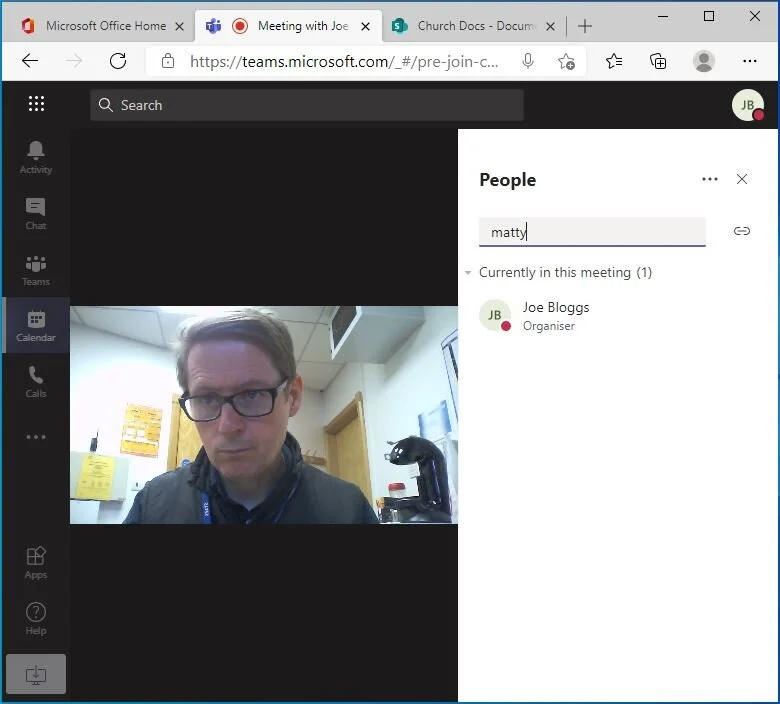780x704 pixels.
Task: Open the browser profile icon
Action: click(704, 61)
